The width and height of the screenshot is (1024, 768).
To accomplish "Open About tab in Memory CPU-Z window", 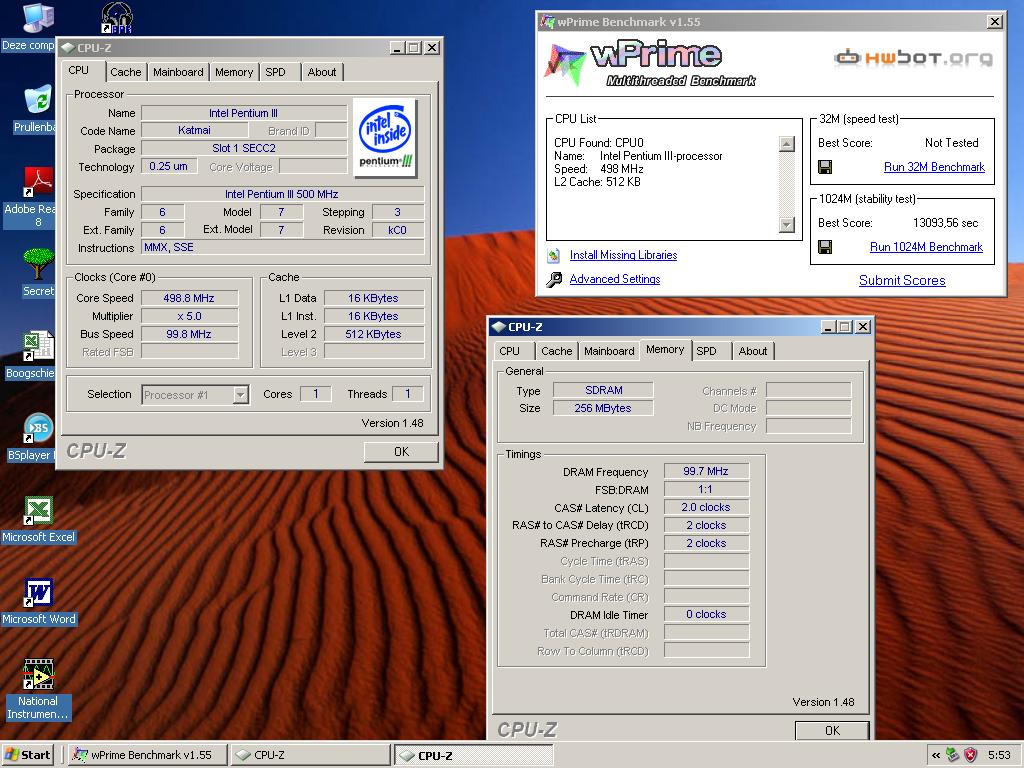I will 753,351.
